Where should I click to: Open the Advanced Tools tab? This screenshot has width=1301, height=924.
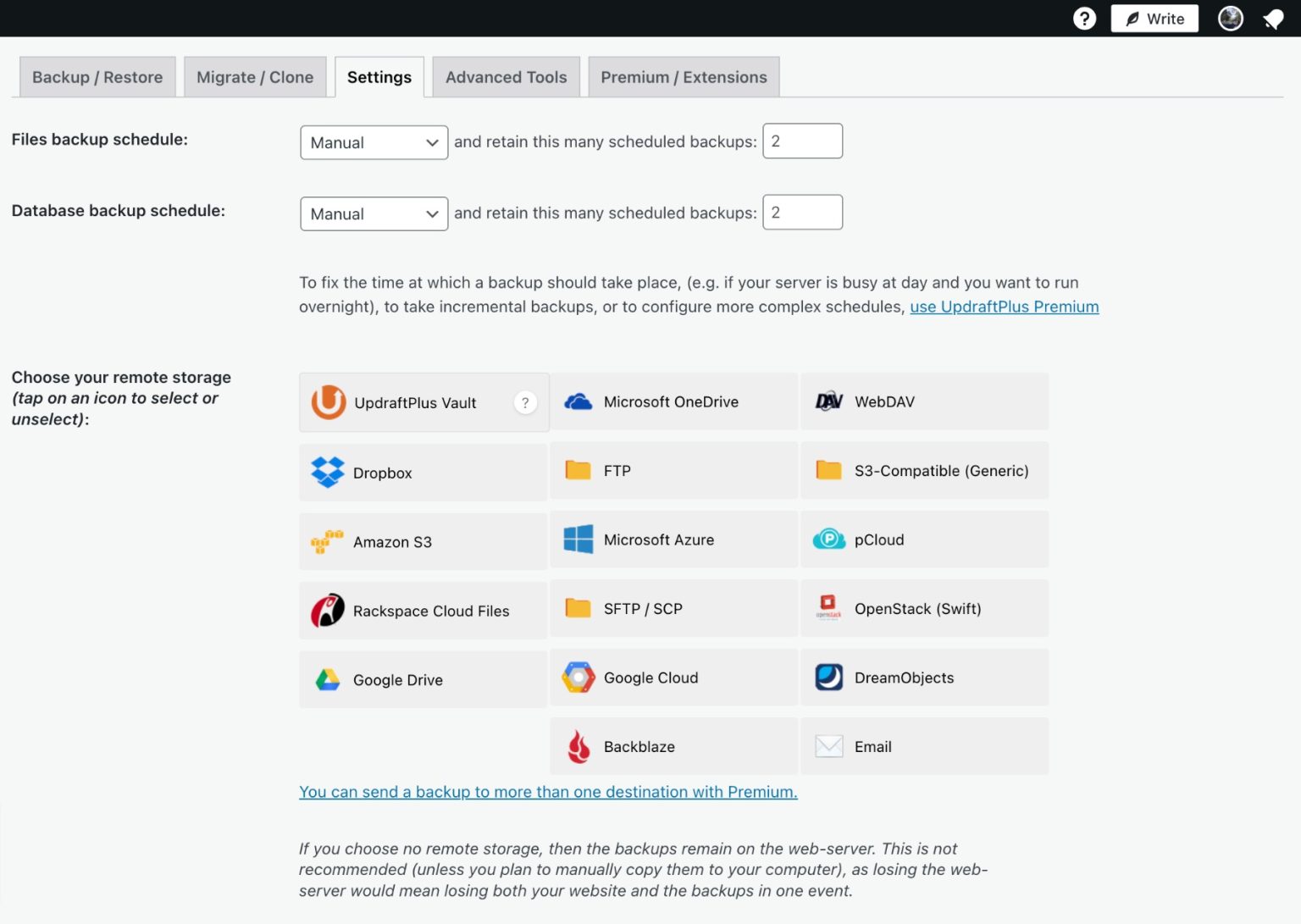tap(506, 77)
